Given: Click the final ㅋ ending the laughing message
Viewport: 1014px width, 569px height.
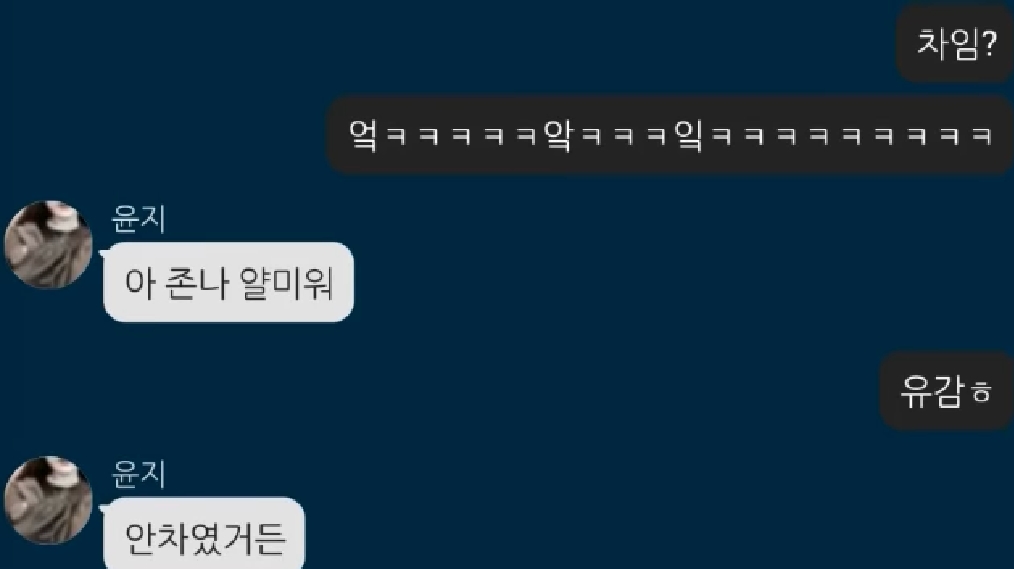Looking at the screenshot, I should coord(982,136).
